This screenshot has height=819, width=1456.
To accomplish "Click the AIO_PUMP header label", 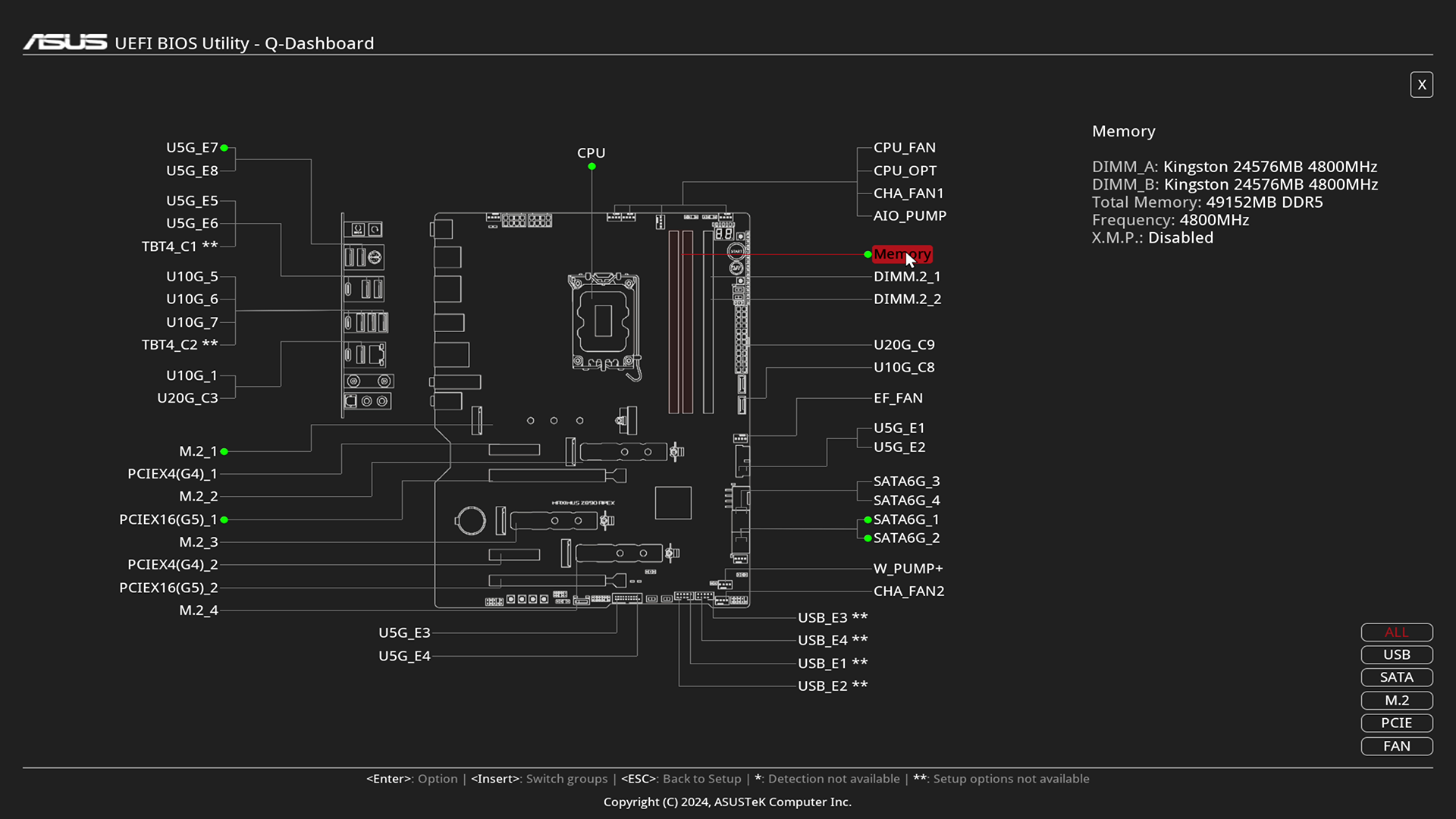I will click(x=909, y=216).
